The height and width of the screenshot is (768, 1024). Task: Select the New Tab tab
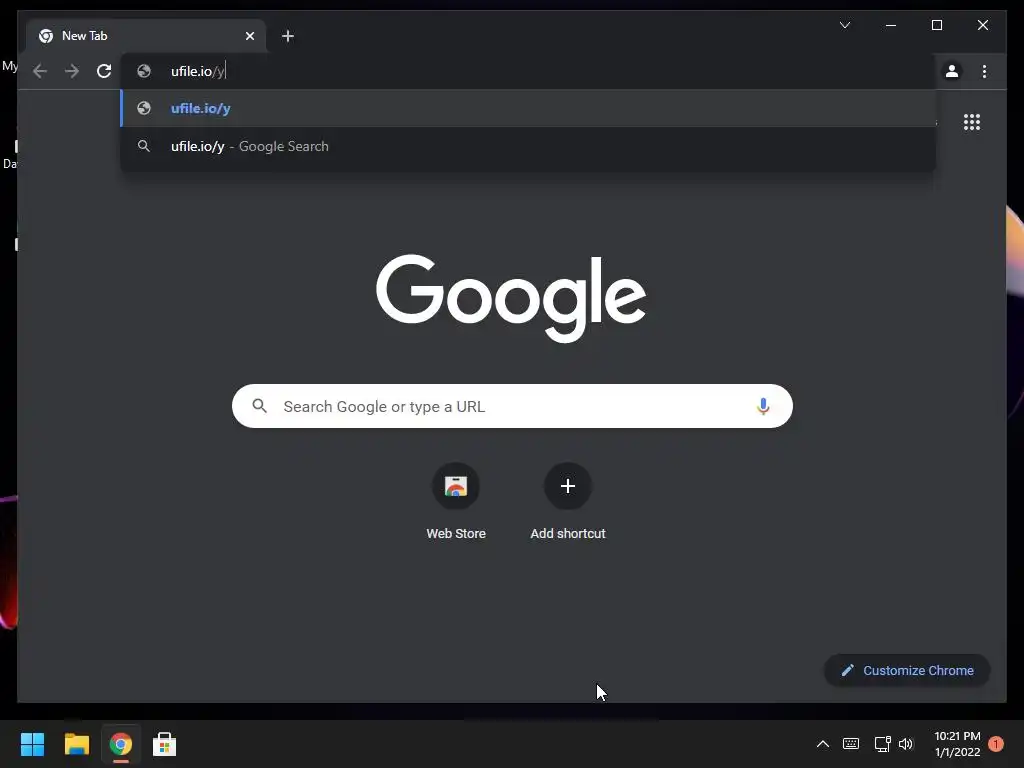pos(146,36)
